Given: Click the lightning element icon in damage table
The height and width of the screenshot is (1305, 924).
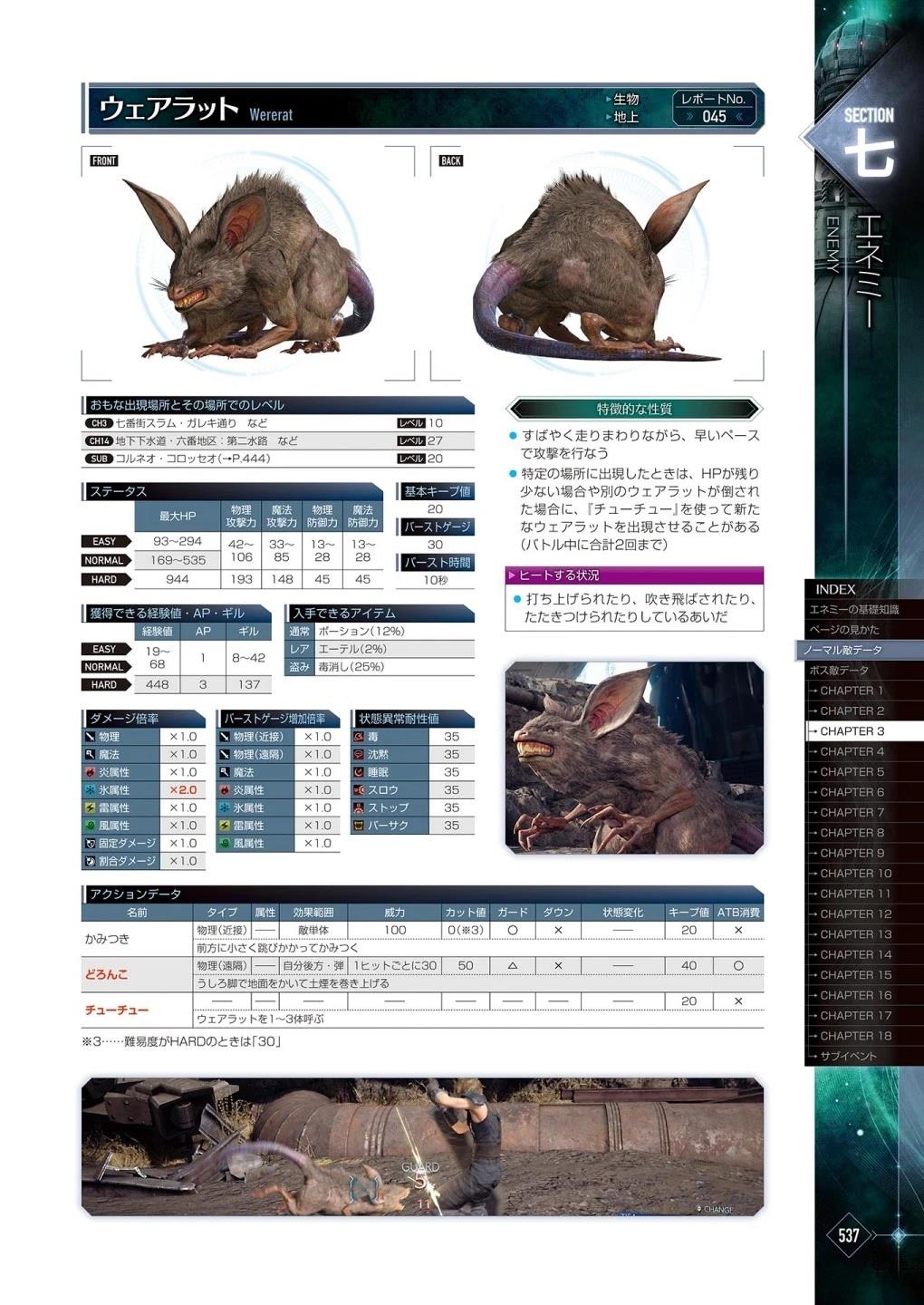Looking at the screenshot, I should point(90,807).
